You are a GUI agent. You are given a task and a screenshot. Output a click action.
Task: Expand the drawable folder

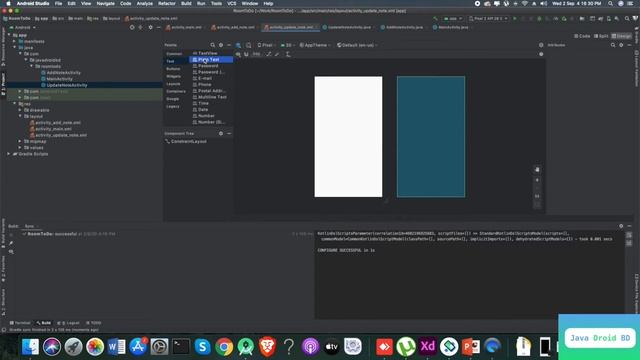point(20,110)
